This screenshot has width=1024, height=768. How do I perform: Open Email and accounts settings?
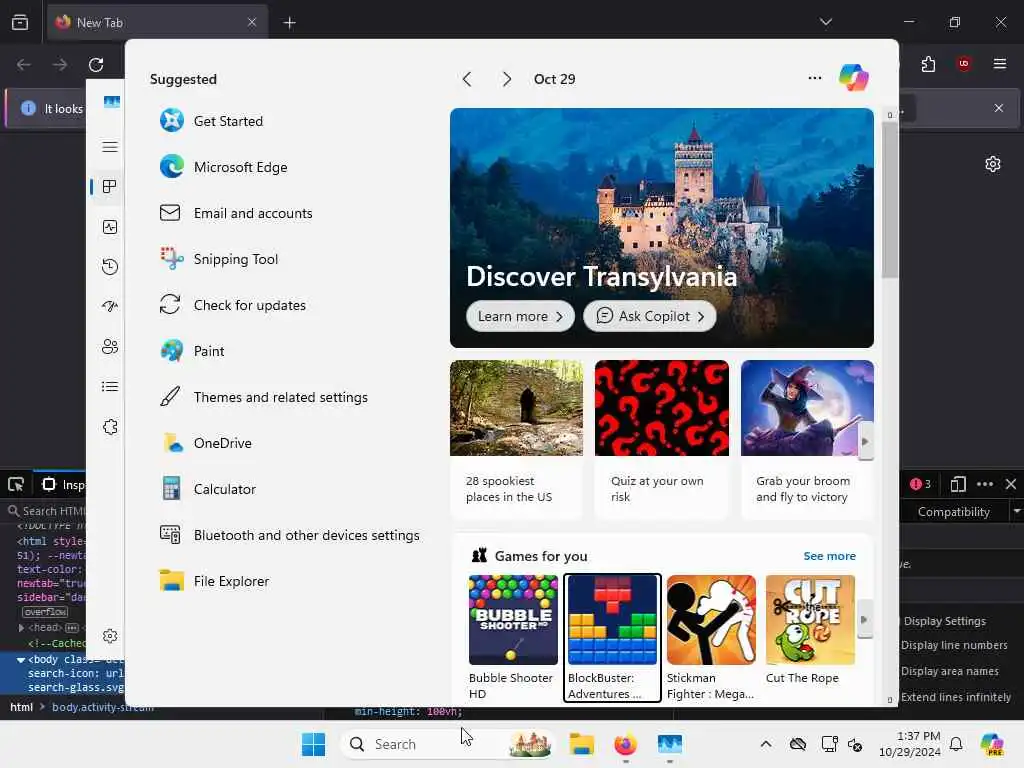tap(236, 213)
